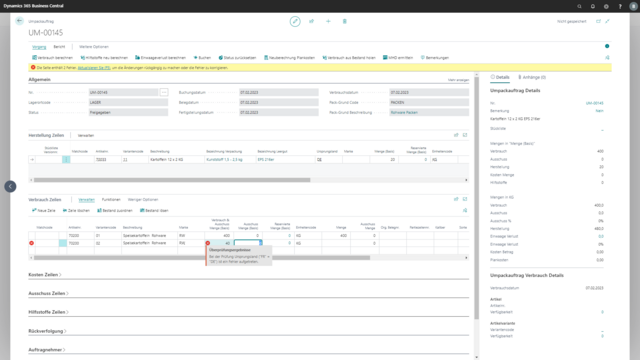This screenshot has width=640, height=360.
Task: Click Bemerkungen action
Action: (435, 58)
